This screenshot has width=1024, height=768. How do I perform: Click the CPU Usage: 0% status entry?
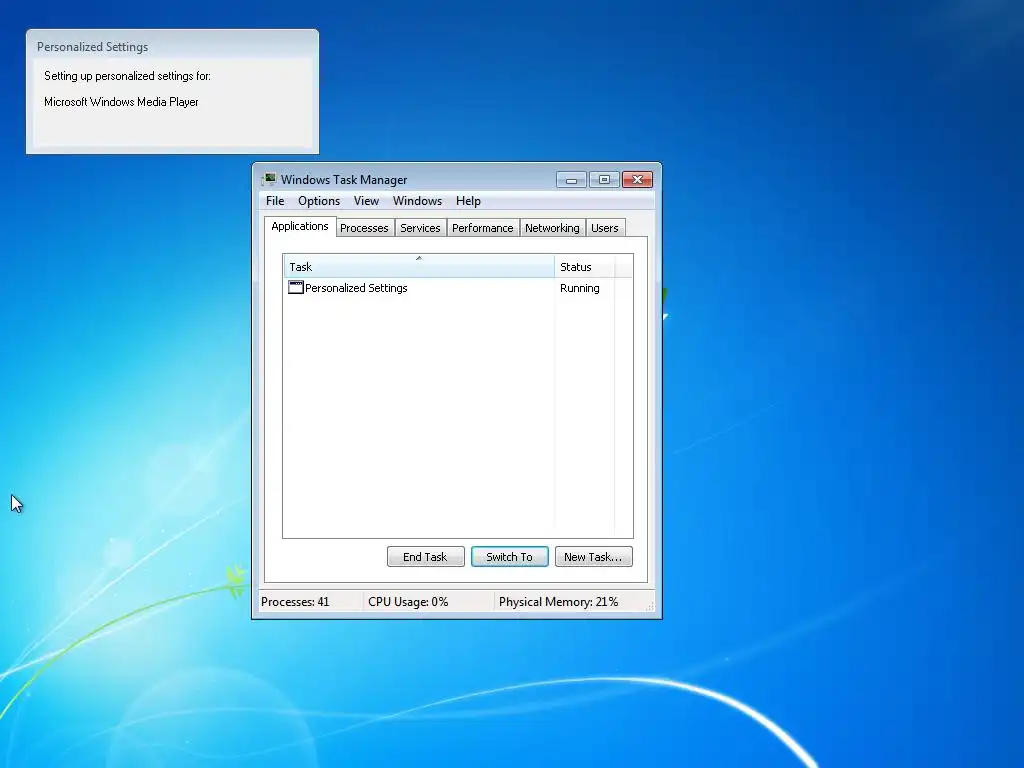click(408, 602)
